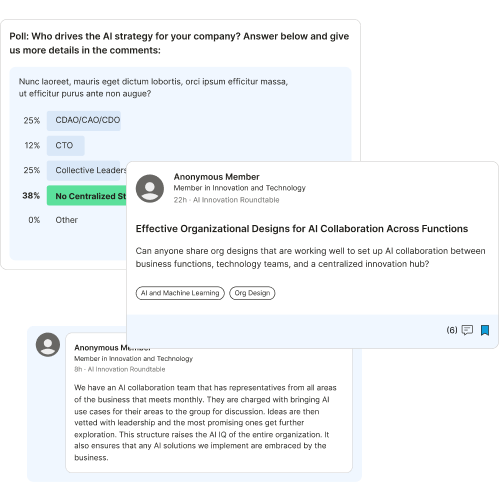Click the Anonymous Member name on question post
The width and height of the screenshot is (500, 500).
click(x=216, y=177)
